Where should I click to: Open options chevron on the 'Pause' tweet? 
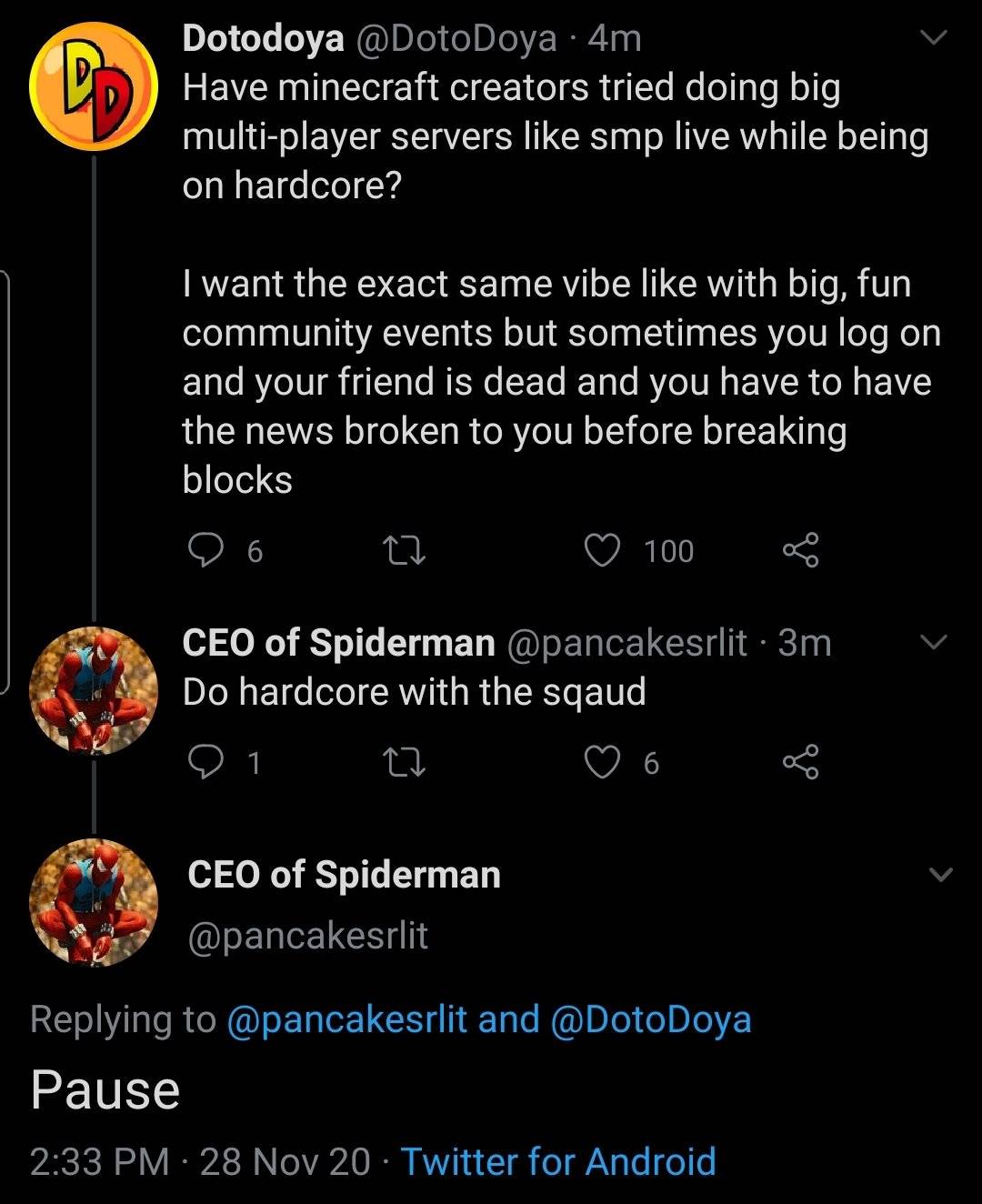pyautogui.click(x=940, y=875)
